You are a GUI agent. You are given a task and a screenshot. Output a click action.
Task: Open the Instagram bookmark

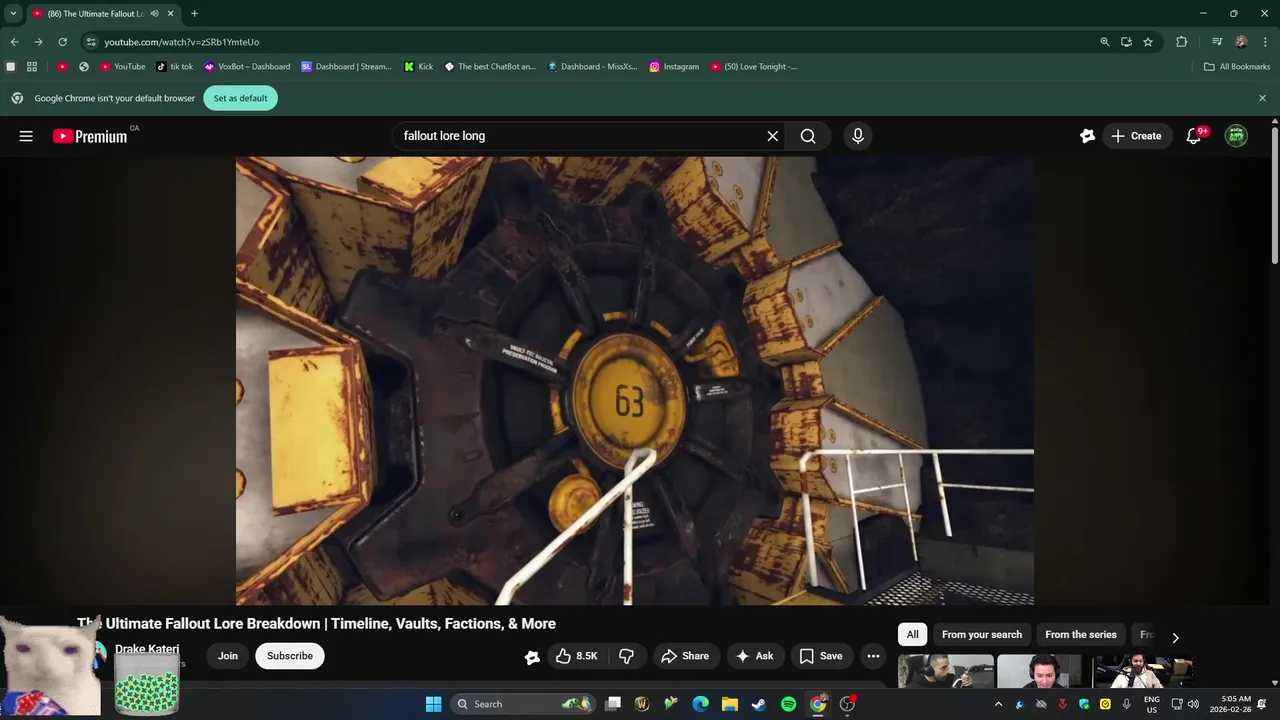coord(674,67)
